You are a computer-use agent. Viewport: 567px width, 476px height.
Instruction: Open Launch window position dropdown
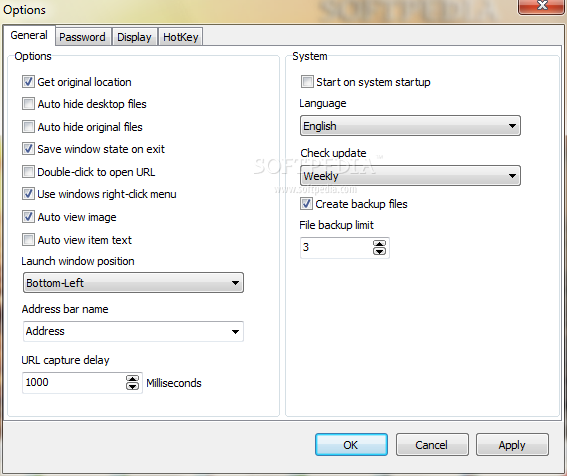tap(133, 282)
